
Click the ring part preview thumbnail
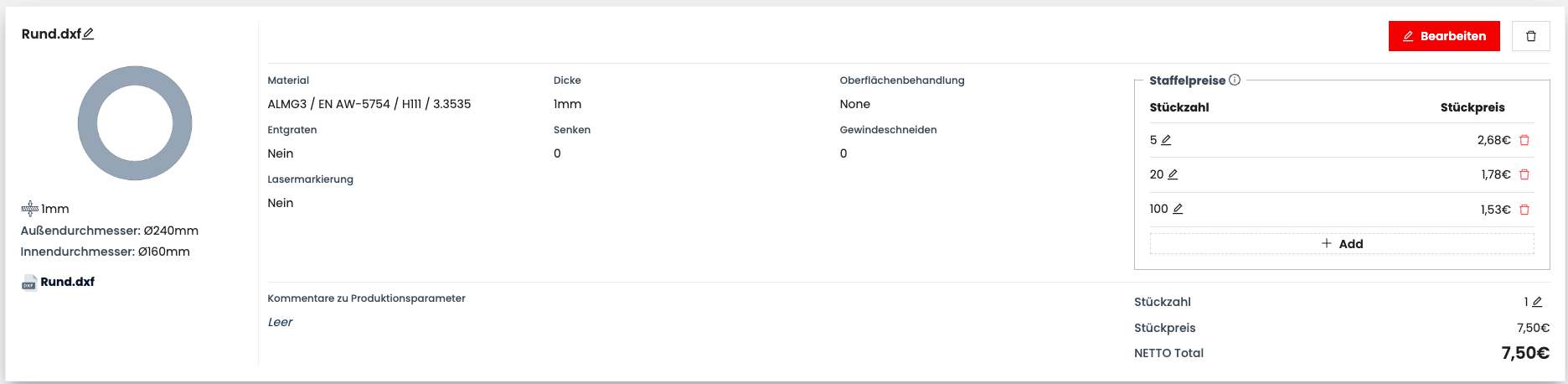(x=135, y=123)
